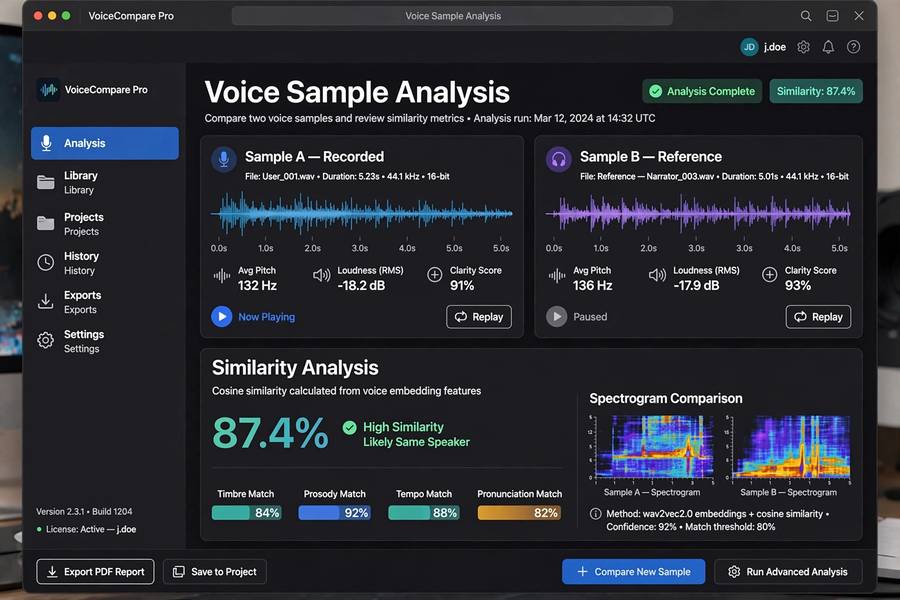Select the Analysis sidebar item
900x600 pixels.
coord(105,143)
